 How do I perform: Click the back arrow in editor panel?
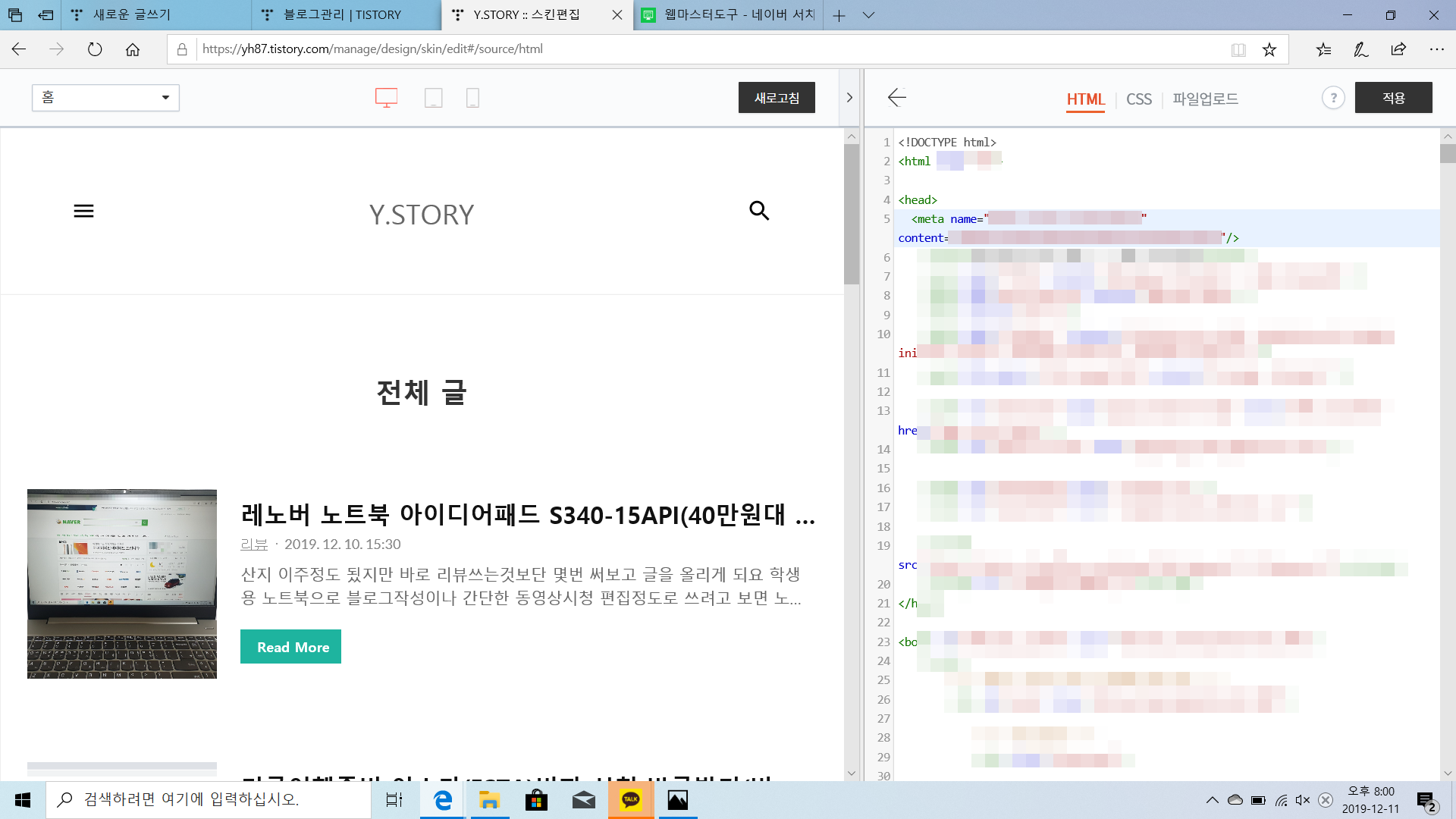pyautogui.click(x=897, y=98)
